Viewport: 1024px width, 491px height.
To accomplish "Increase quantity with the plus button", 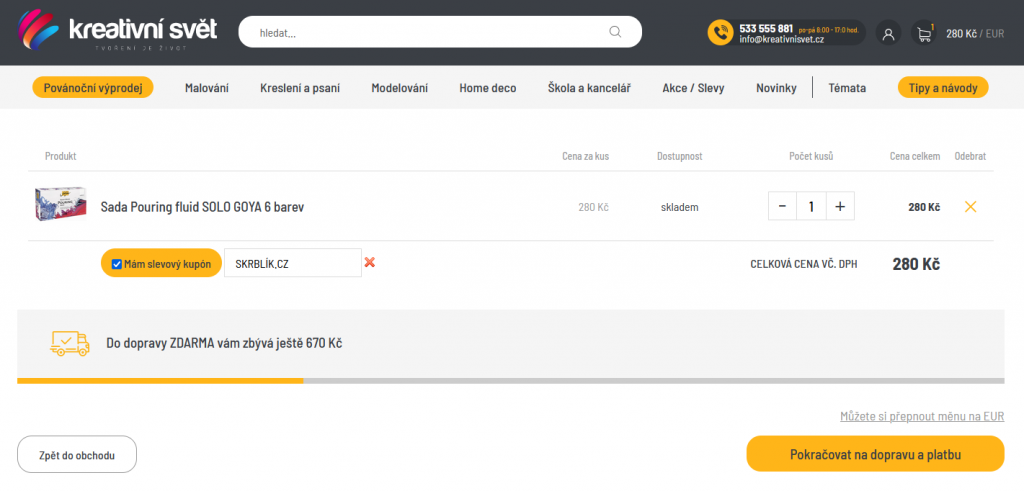I will click(840, 206).
